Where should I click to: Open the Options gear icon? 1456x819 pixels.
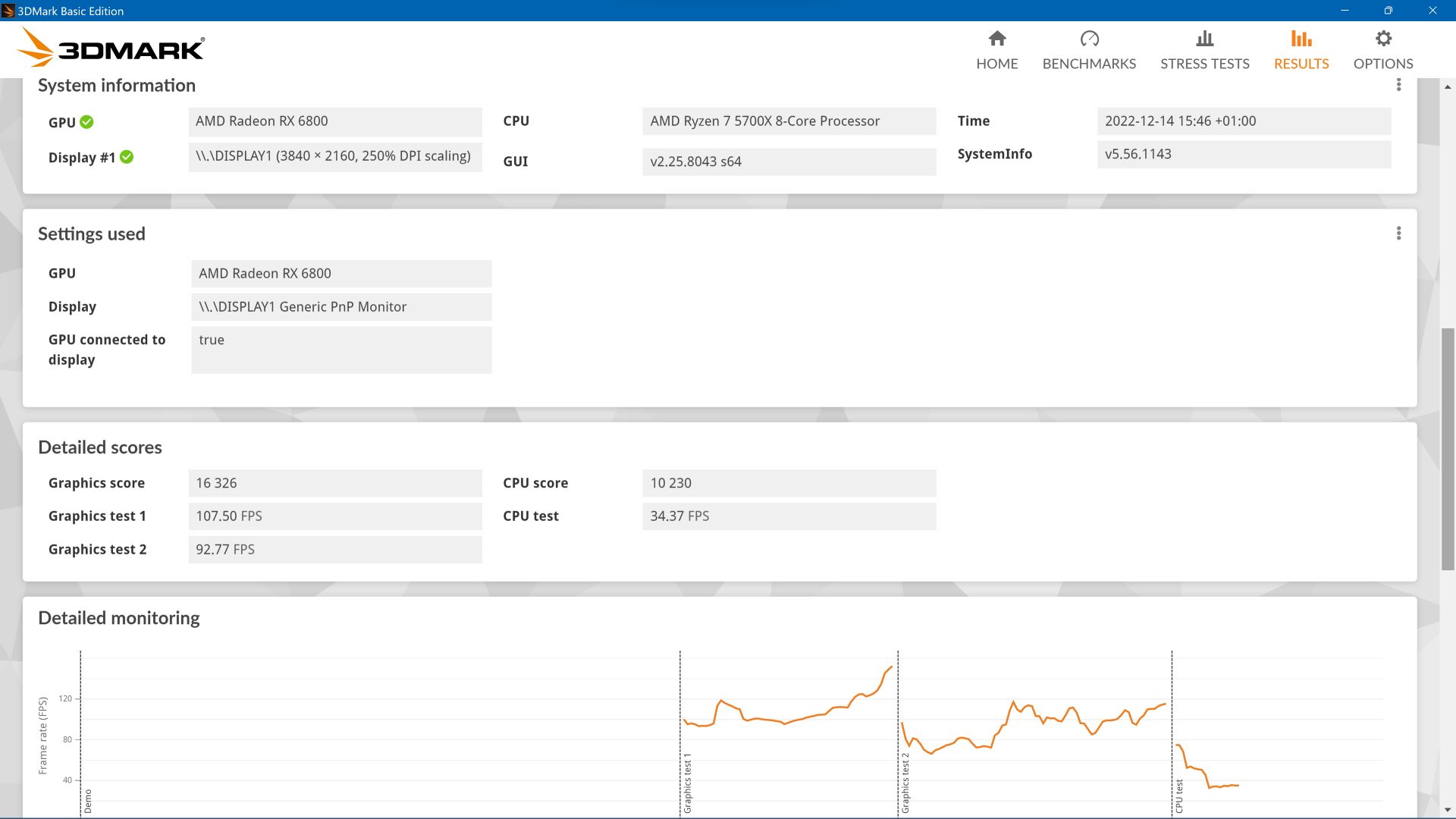[x=1383, y=39]
